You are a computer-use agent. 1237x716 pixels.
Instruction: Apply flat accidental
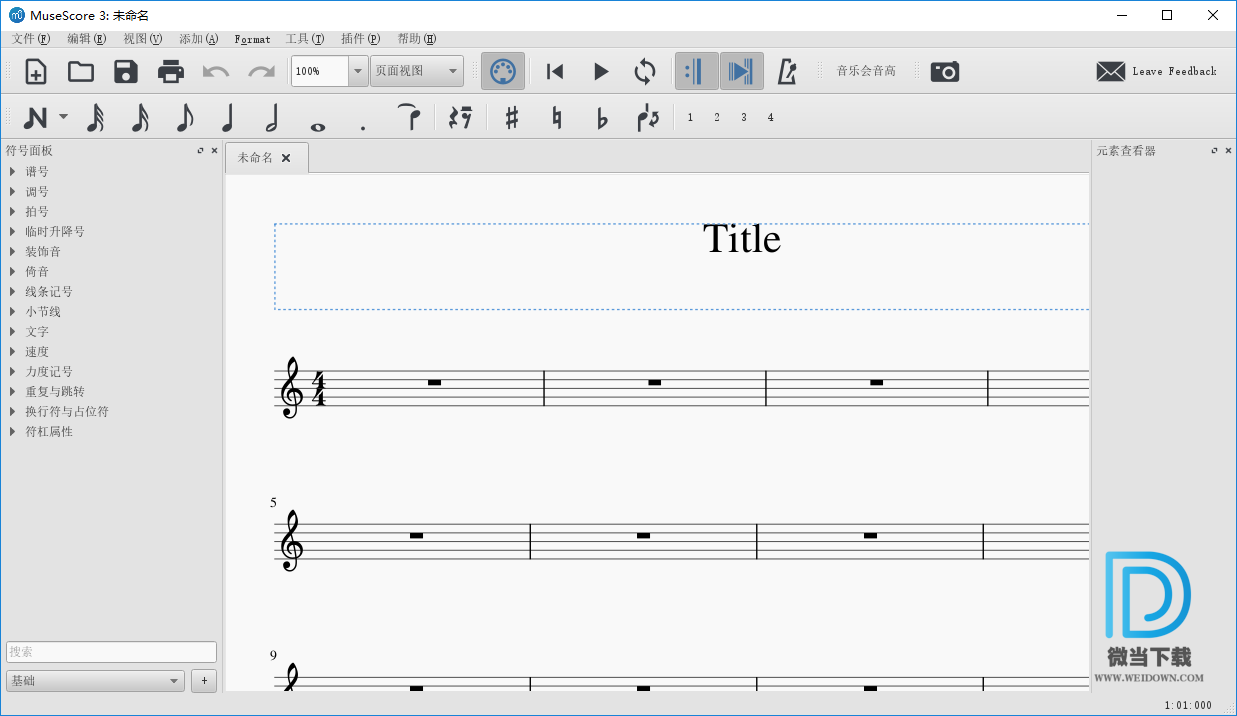pyautogui.click(x=602, y=118)
